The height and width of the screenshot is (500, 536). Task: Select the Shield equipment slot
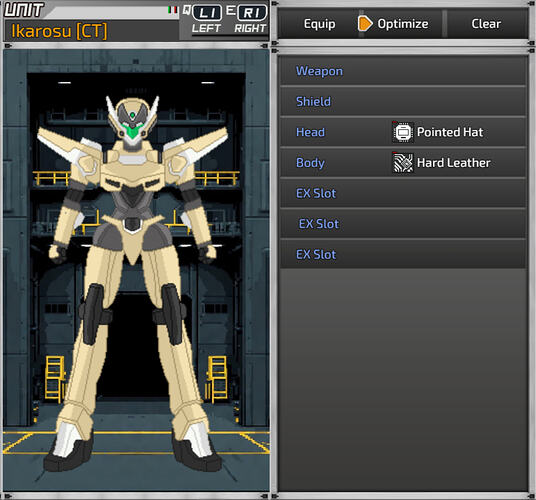pyautogui.click(x=403, y=102)
